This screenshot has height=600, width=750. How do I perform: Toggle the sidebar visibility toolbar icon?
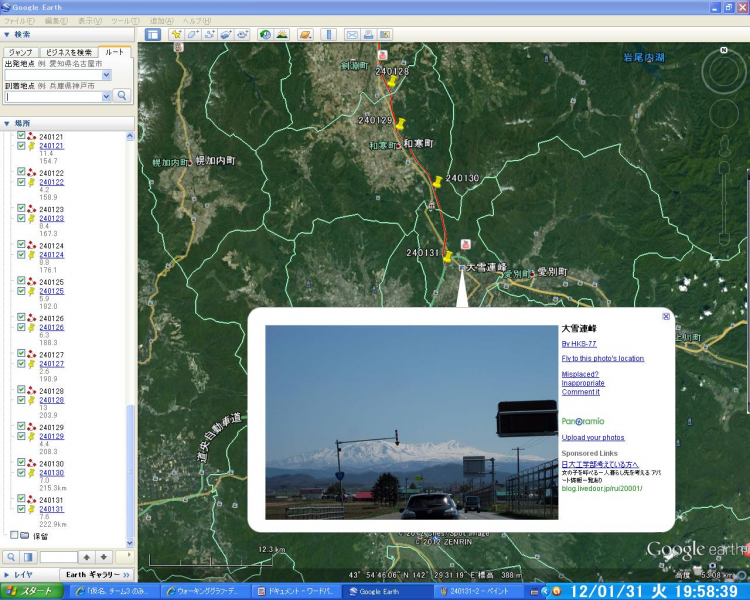pos(153,34)
